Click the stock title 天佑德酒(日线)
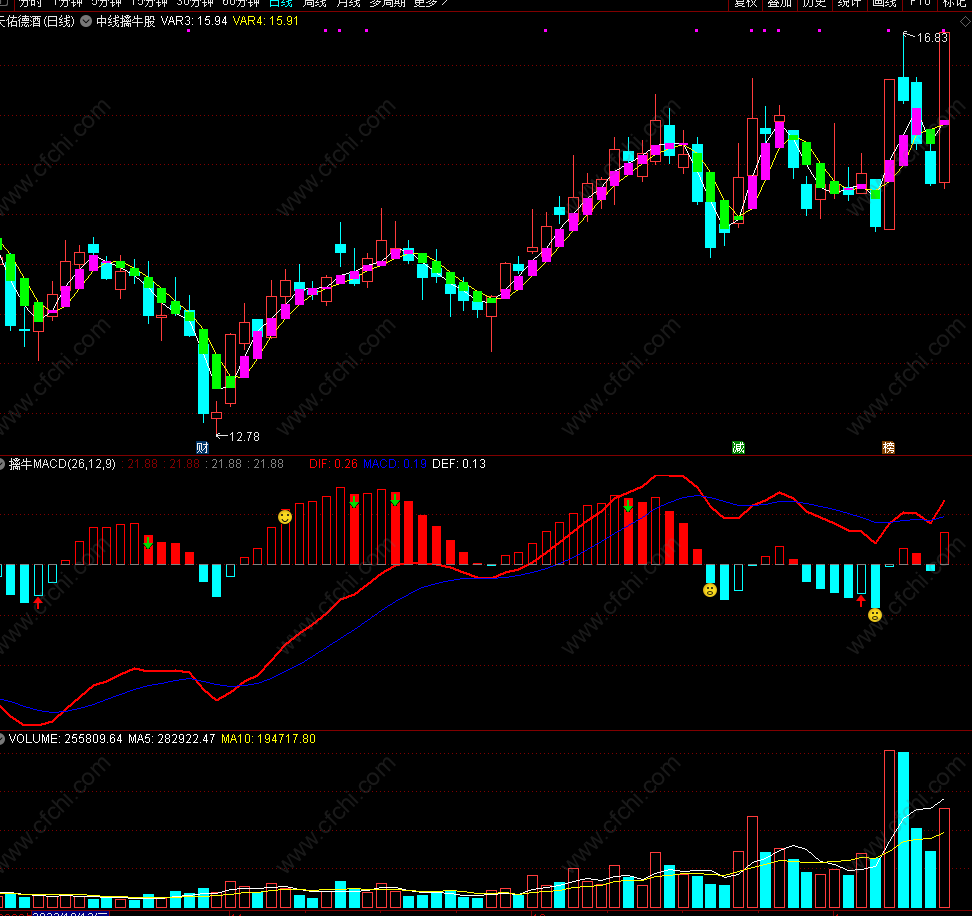Viewport: 972px width, 916px height. 37,21
